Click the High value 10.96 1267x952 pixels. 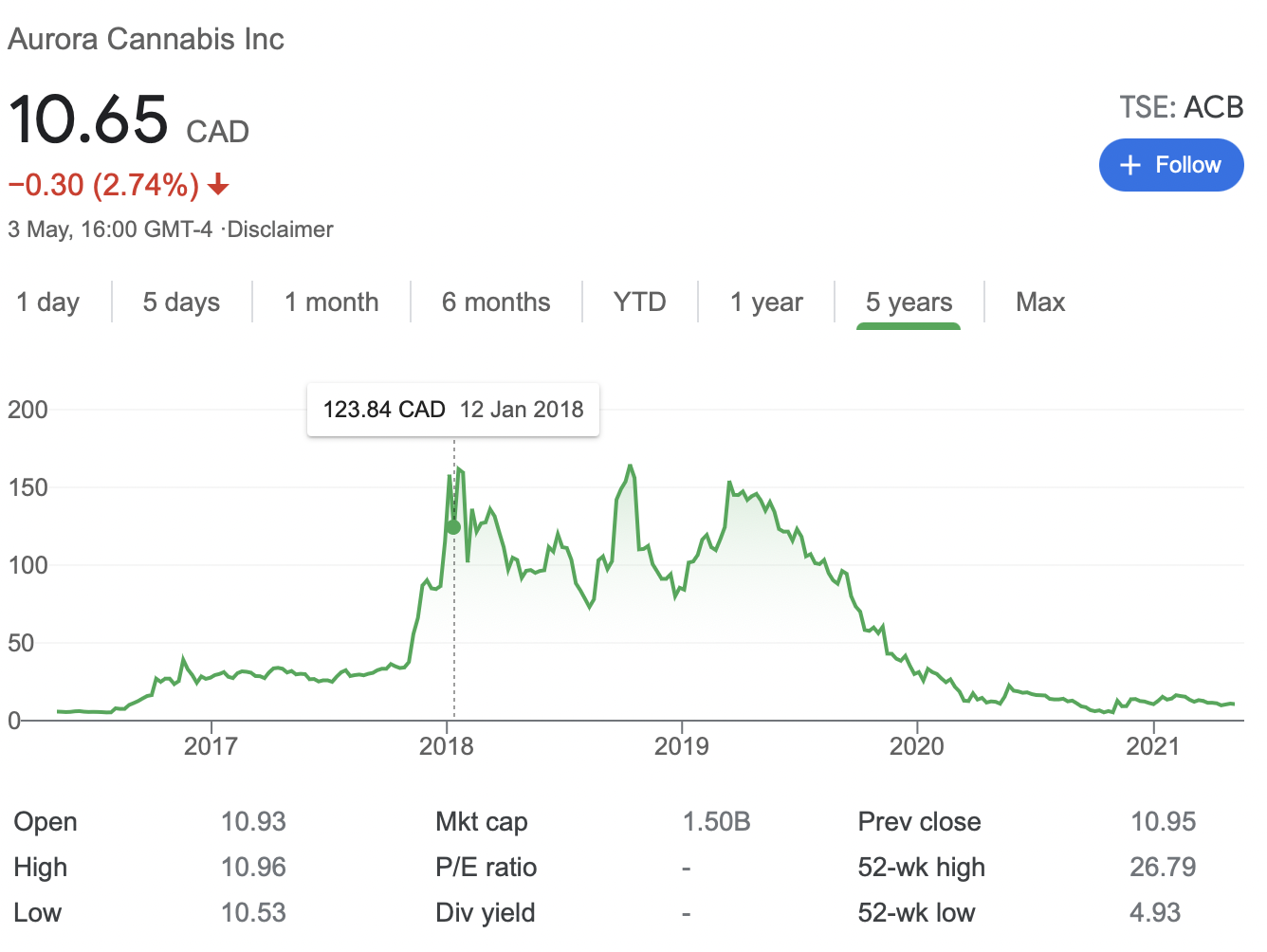(253, 867)
